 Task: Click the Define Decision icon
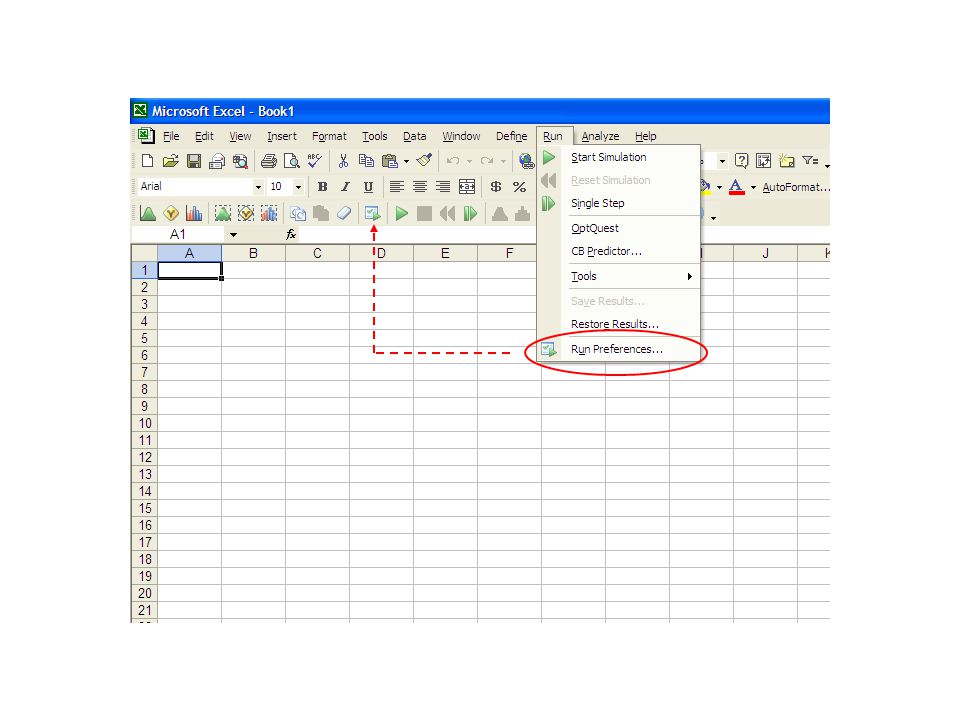pyautogui.click(x=171, y=213)
